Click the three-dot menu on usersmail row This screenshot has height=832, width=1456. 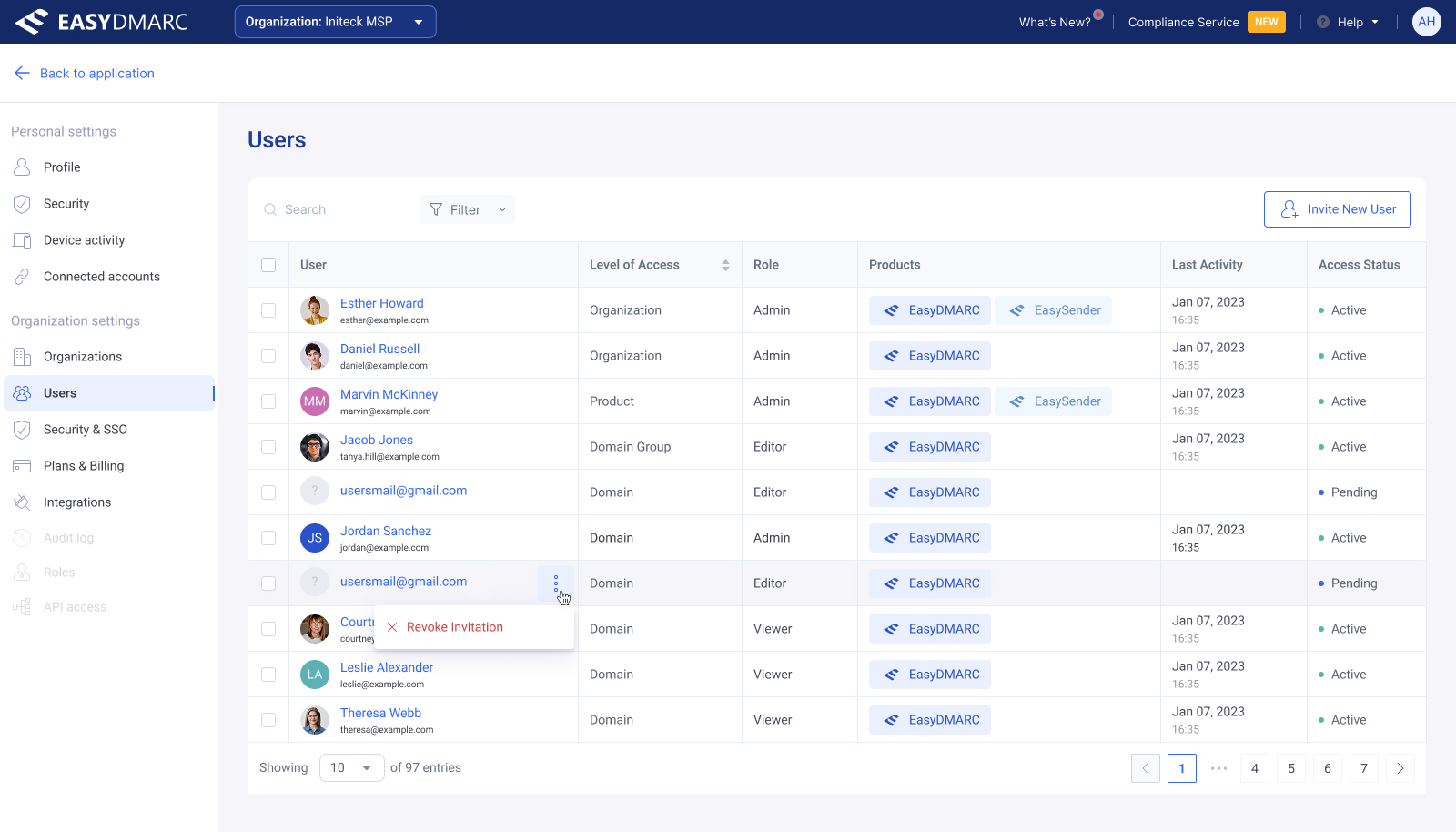(x=556, y=583)
